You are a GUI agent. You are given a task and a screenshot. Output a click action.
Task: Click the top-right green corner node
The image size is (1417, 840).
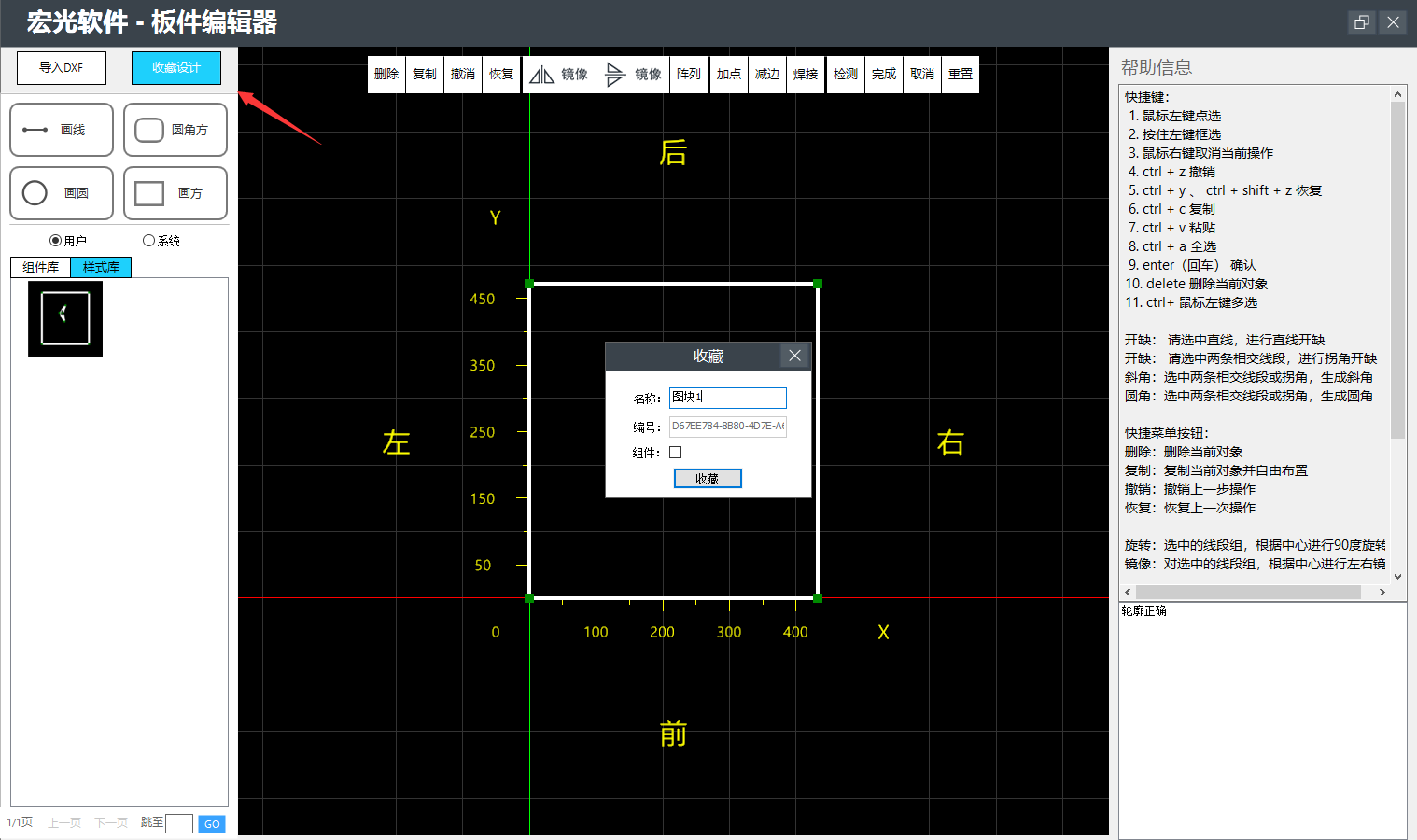coord(818,284)
